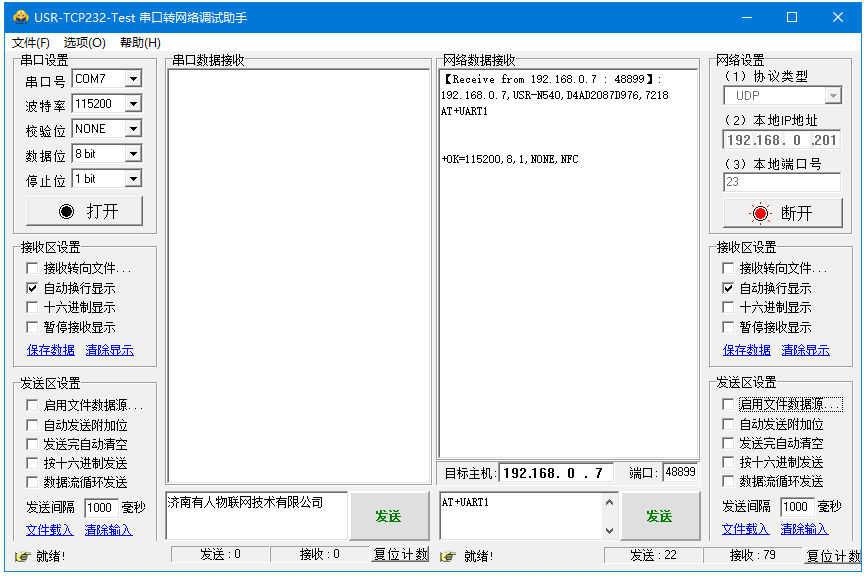Click 打开 to open the serial port

[x=84, y=211]
